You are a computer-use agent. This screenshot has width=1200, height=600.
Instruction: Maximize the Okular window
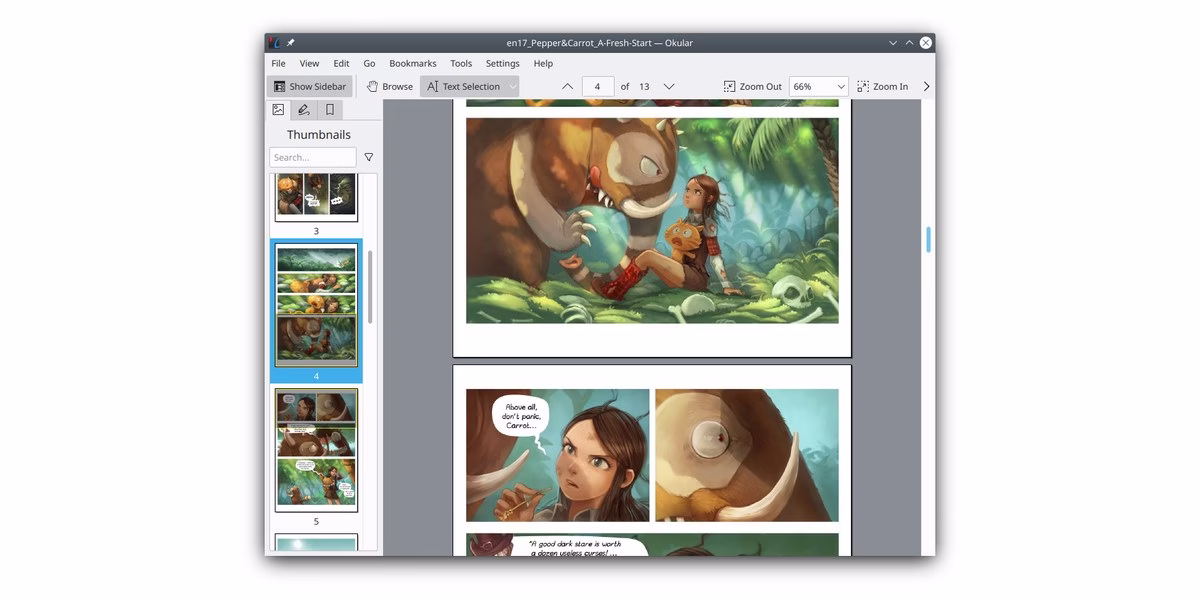[909, 43]
